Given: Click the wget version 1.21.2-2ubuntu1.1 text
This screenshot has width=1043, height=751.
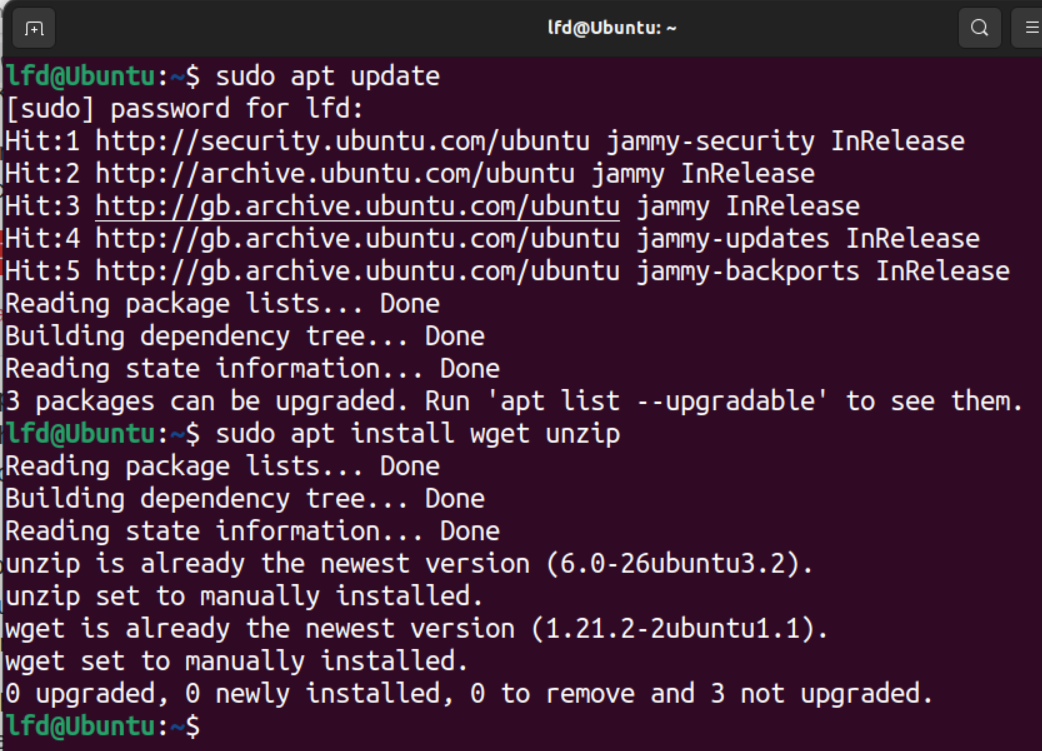Looking at the screenshot, I should [678, 629].
